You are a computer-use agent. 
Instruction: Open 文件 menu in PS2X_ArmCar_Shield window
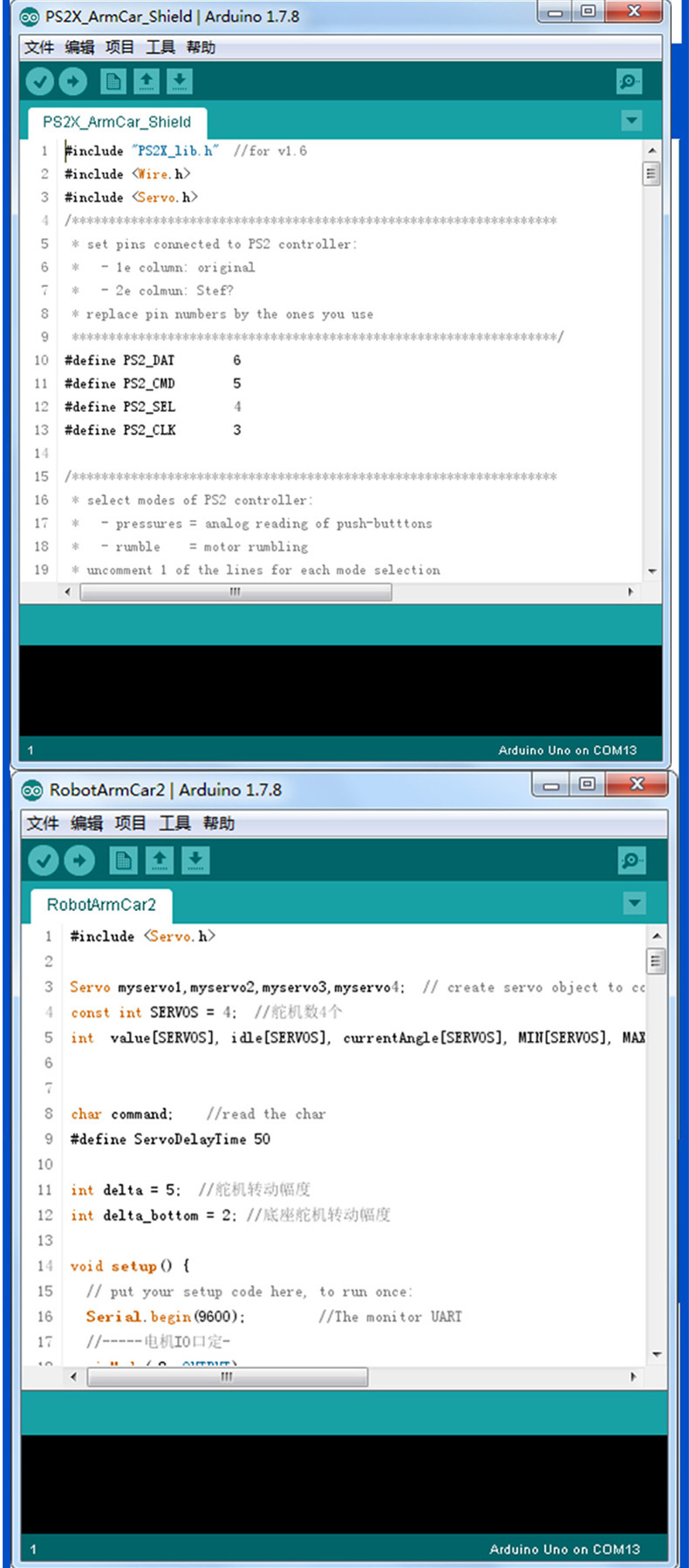pyautogui.click(x=39, y=47)
